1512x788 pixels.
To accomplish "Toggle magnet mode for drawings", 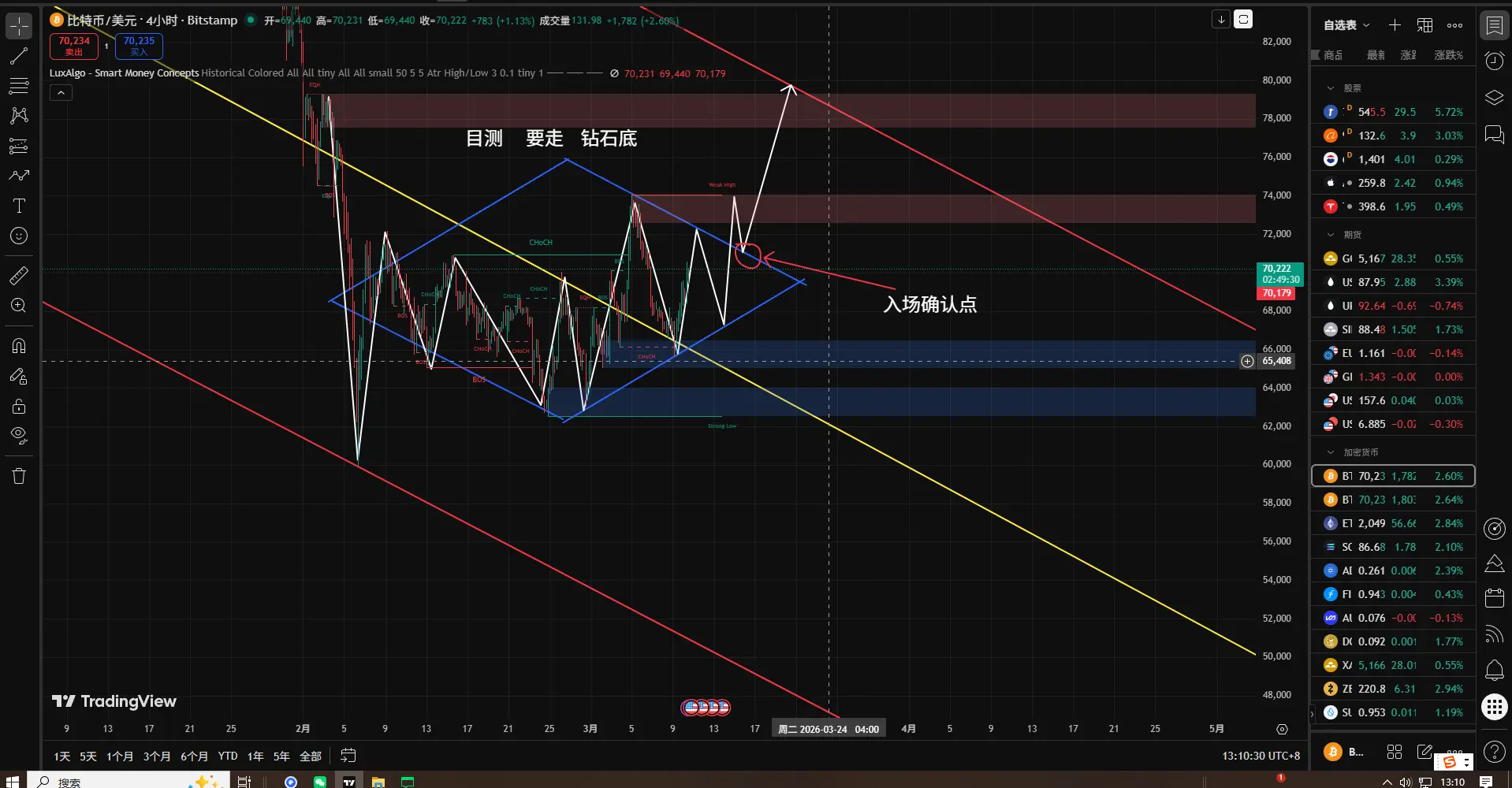I will (x=19, y=346).
